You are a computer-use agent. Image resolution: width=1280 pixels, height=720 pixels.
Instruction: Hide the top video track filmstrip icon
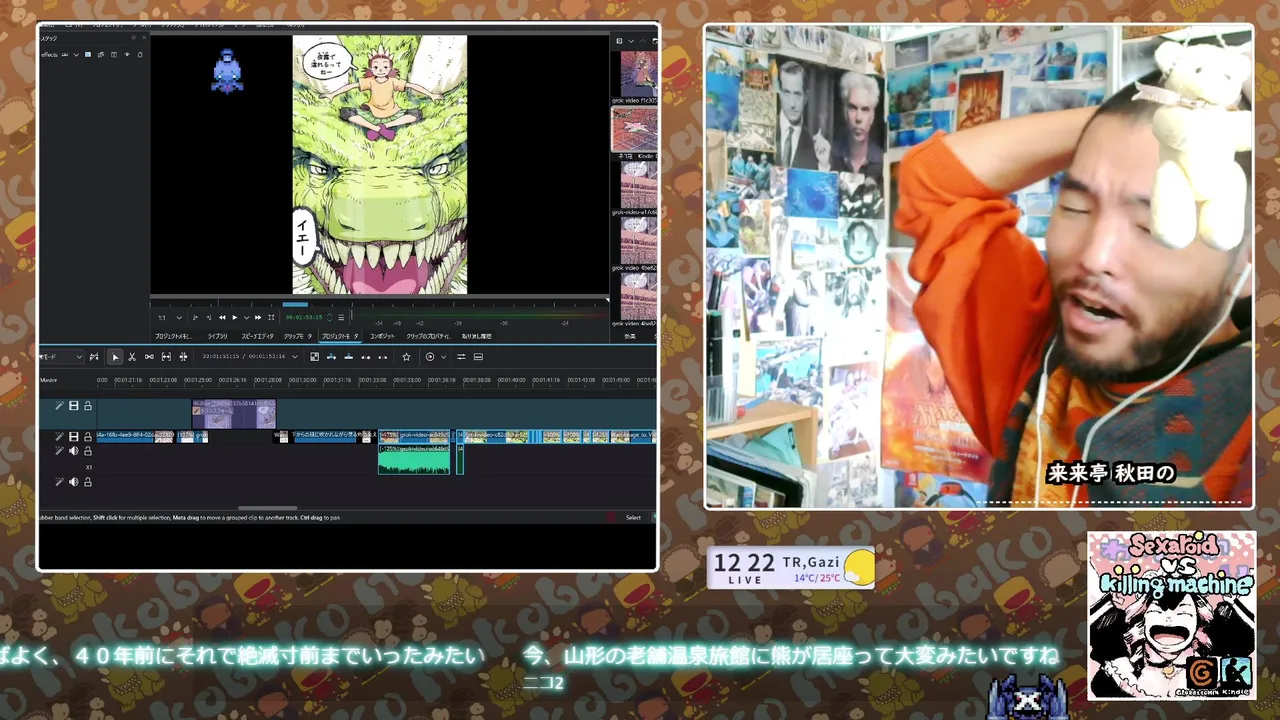(73, 406)
